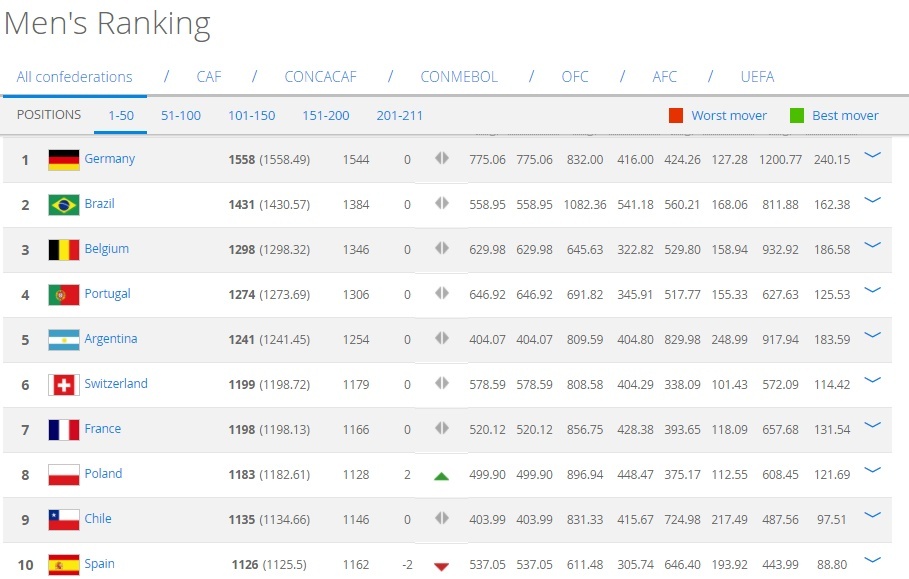Expand the Poland row details chevron
This screenshot has height=579, width=909.
click(872, 470)
